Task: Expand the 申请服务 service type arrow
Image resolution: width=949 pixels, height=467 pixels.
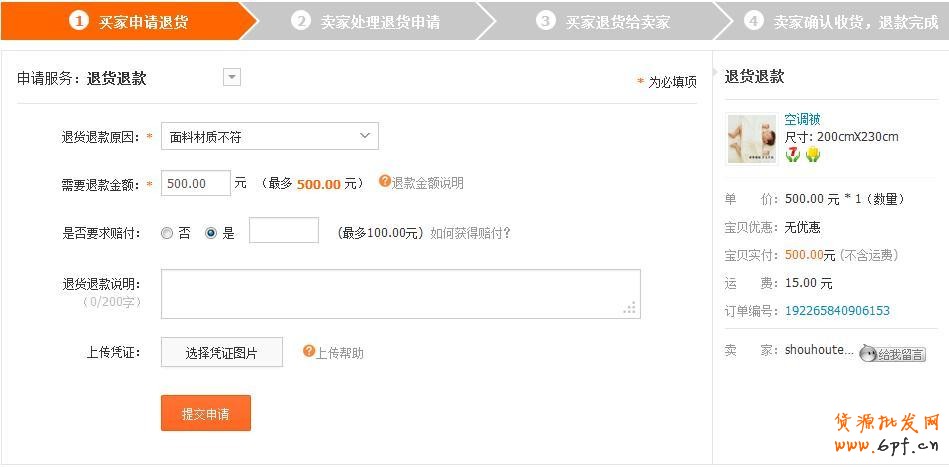Action: tap(231, 77)
